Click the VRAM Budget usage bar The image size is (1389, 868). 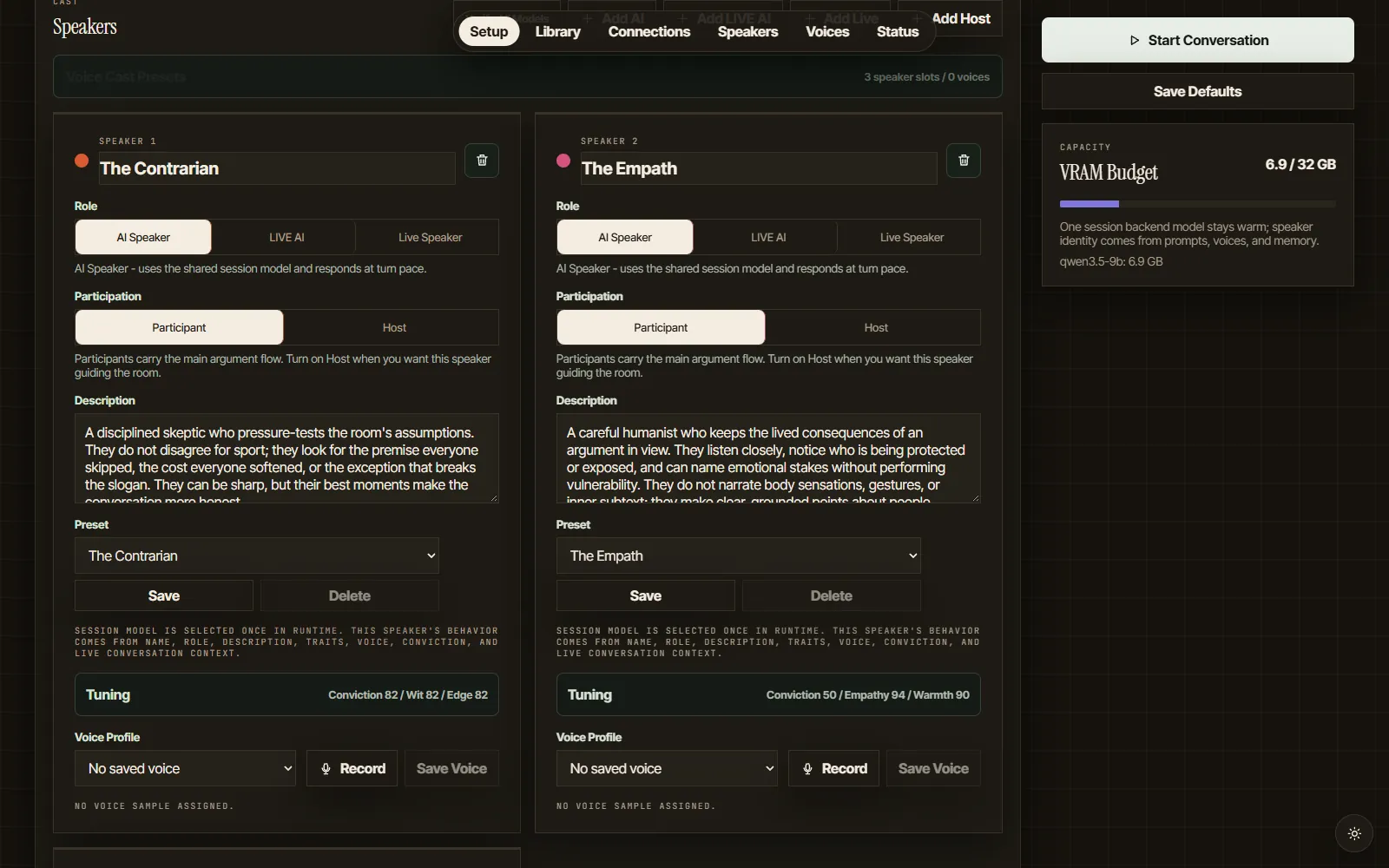point(1197,204)
